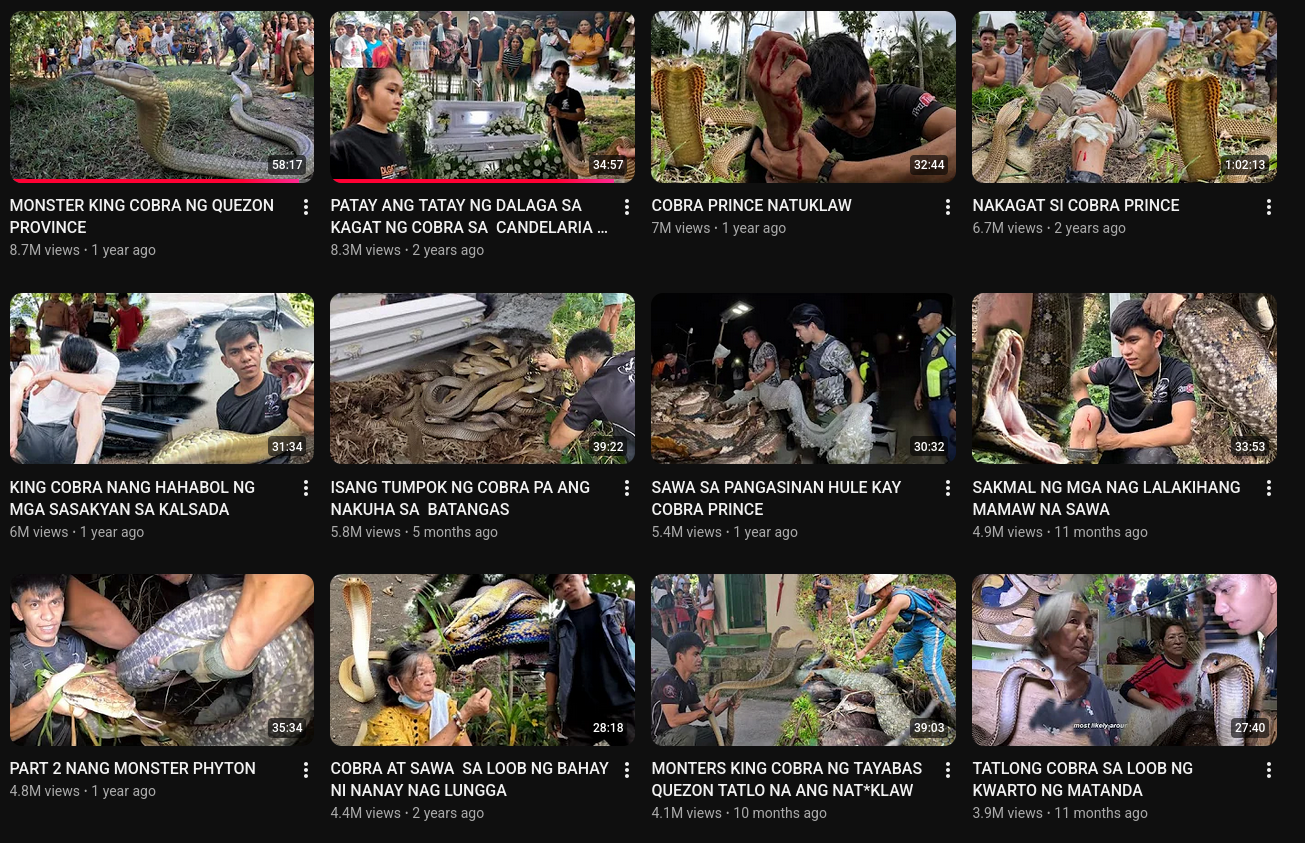The height and width of the screenshot is (843, 1305).
Task: Open options menu for COBRA AT SAWA SA LOOB video
Action: 627,770
